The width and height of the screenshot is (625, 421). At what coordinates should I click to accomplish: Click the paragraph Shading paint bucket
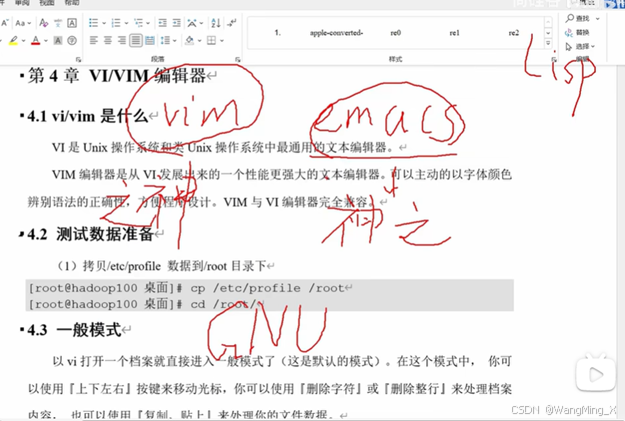[190, 40]
